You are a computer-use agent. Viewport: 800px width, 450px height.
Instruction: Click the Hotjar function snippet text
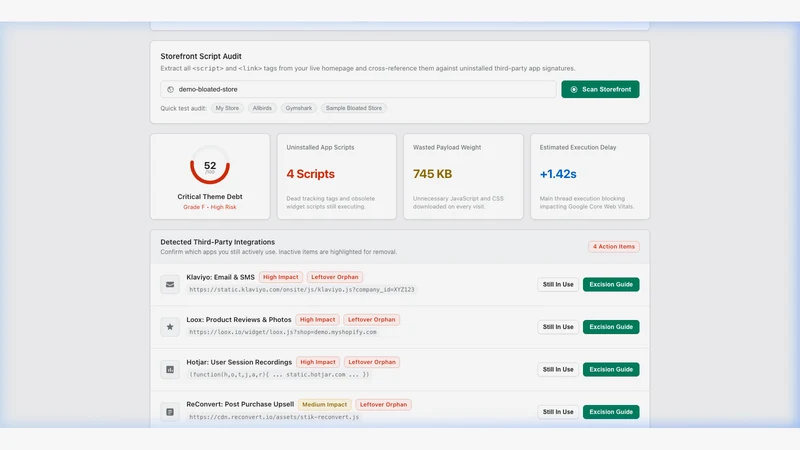(x=279, y=374)
